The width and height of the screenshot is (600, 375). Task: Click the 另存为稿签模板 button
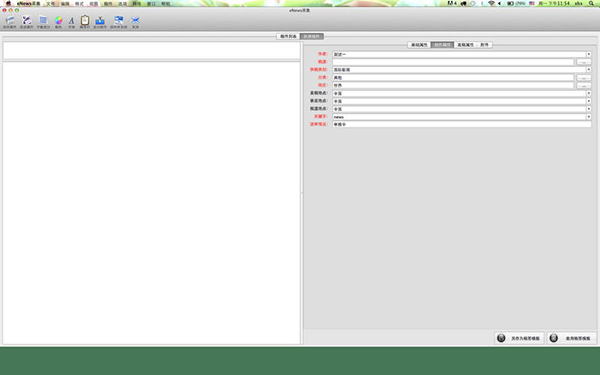tap(519, 338)
